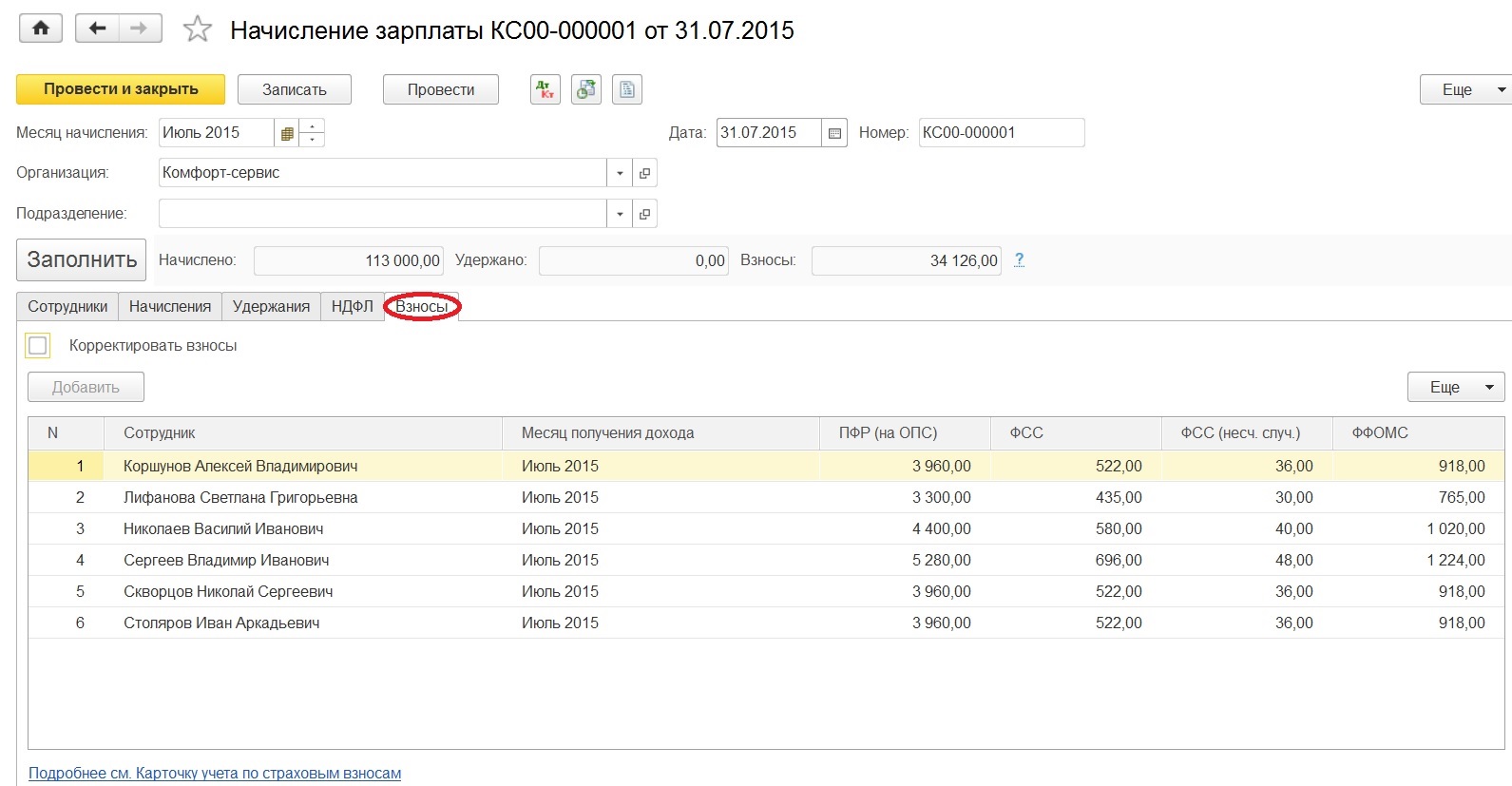Go back with the left arrow
Viewport: 1512px width, 786px height.
pos(97,29)
